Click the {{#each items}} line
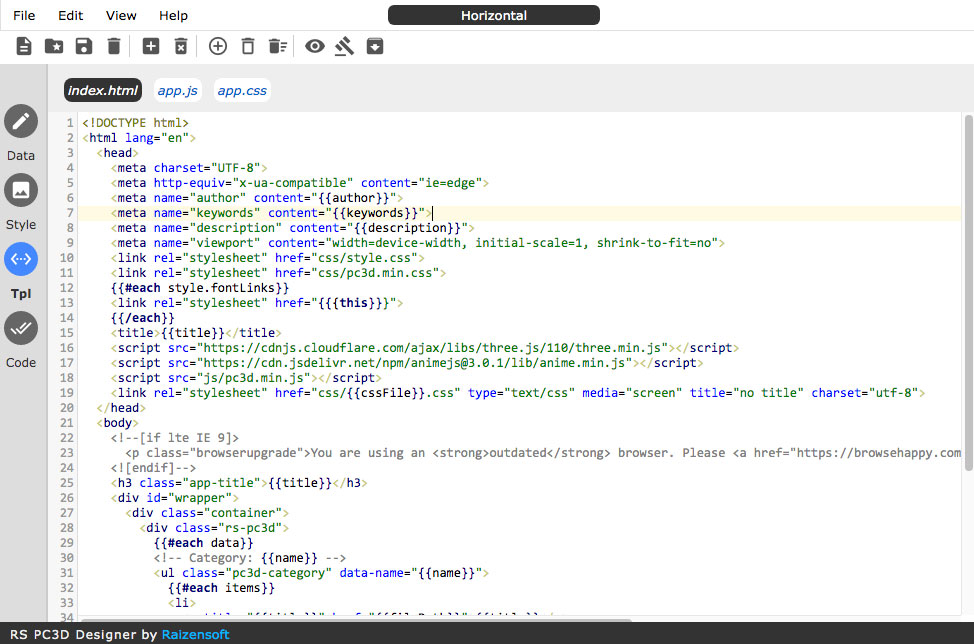This screenshot has height=644, width=974. click(x=221, y=588)
